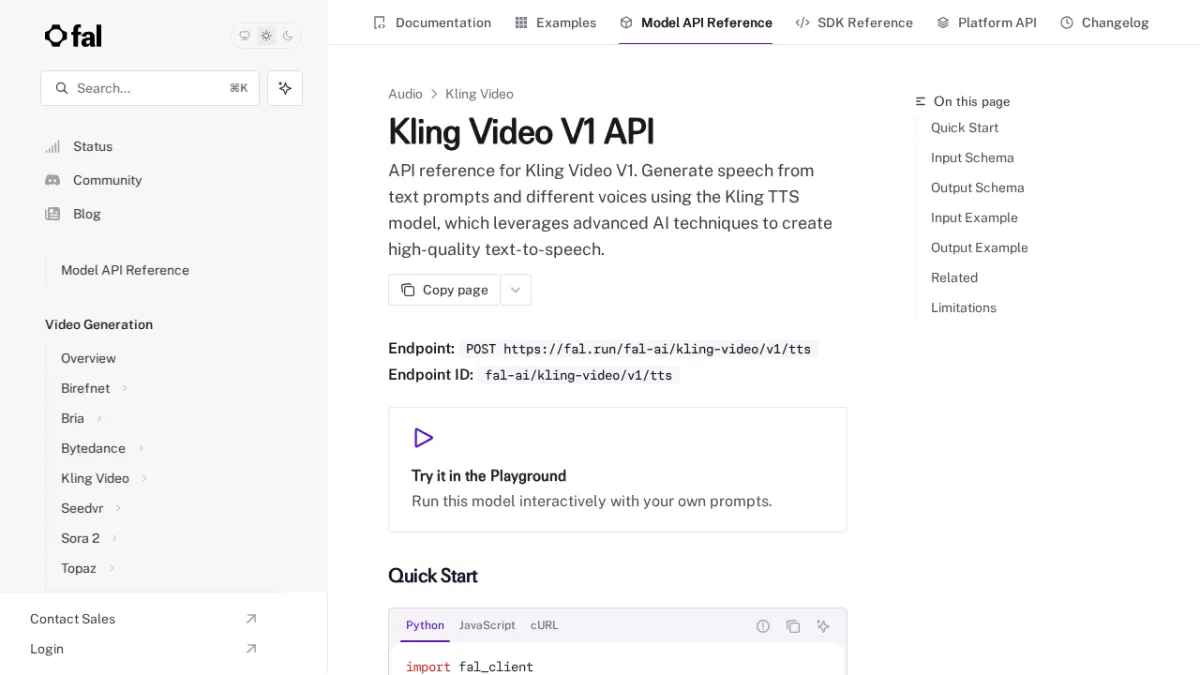The image size is (1200, 675).
Task: Jump to Limitations section
Action: pos(963,308)
